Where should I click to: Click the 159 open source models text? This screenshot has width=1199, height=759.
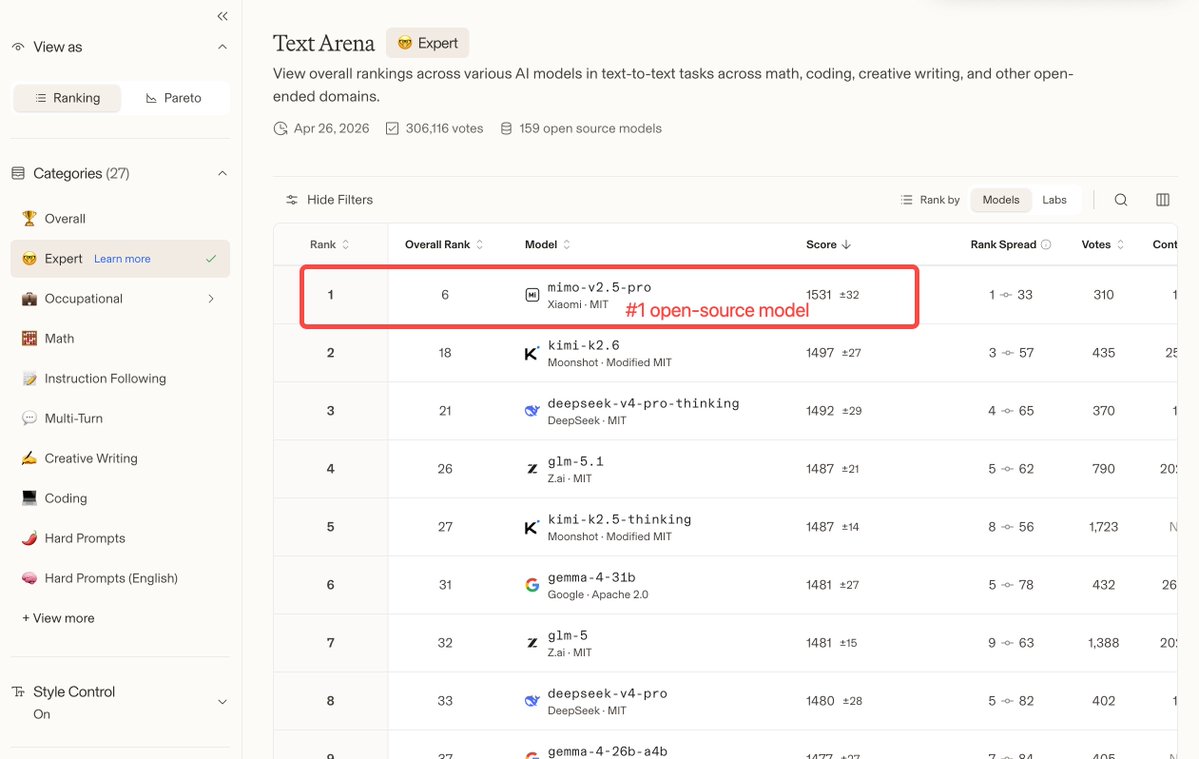pyautogui.click(x=590, y=128)
